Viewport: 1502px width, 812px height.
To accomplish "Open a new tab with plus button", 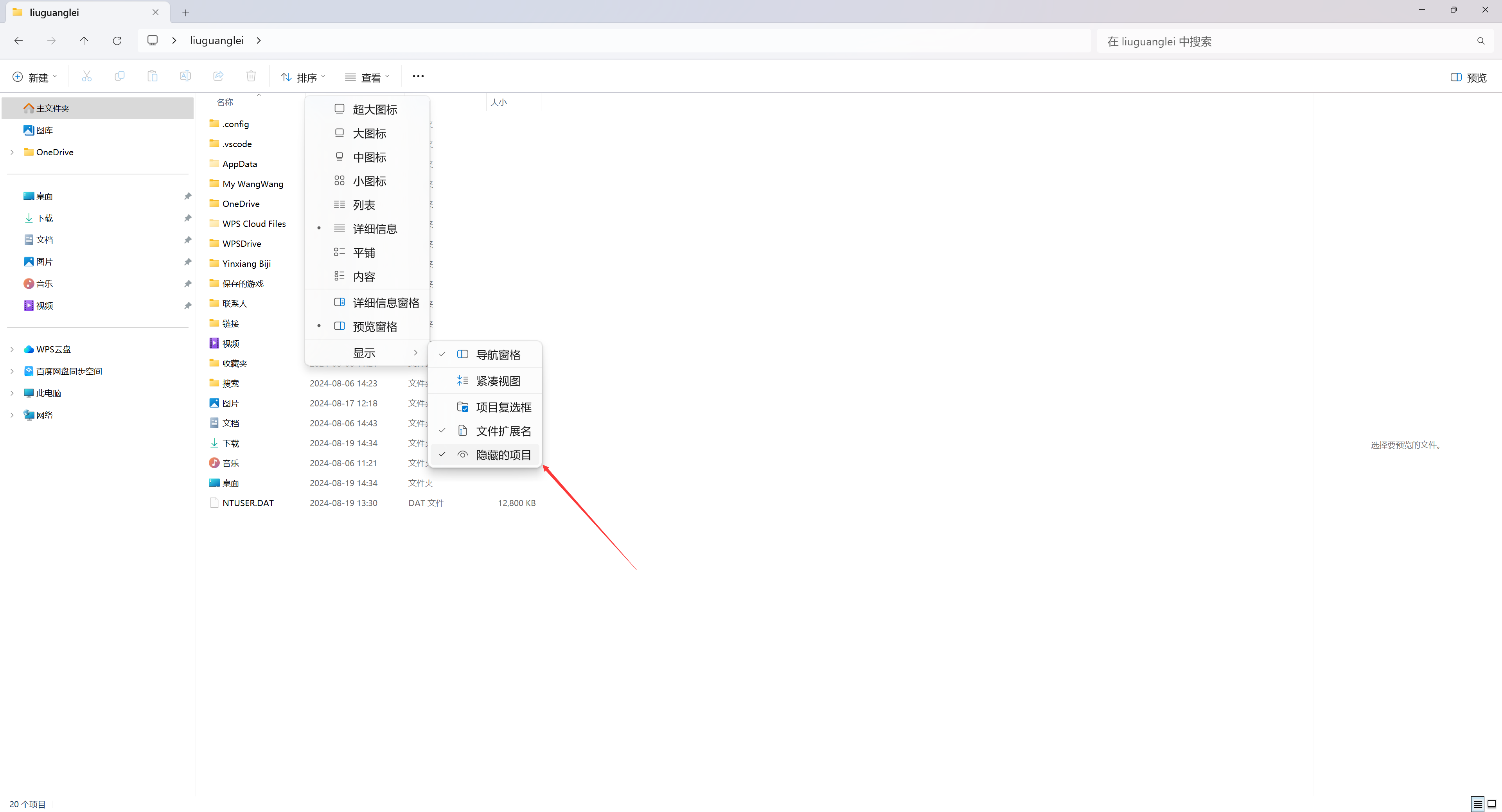I will tap(185, 13).
